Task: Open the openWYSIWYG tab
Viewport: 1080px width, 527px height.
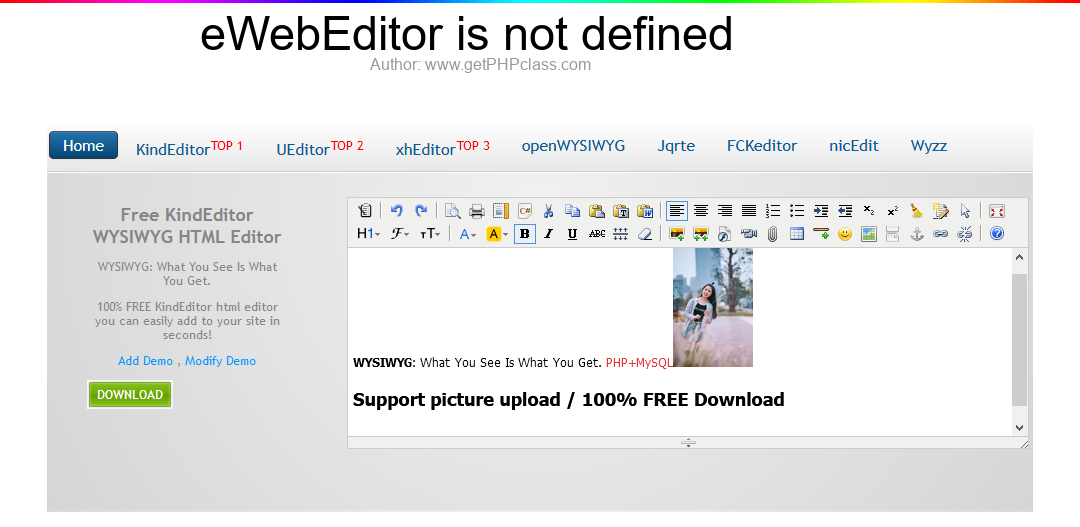Action: point(573,146)
